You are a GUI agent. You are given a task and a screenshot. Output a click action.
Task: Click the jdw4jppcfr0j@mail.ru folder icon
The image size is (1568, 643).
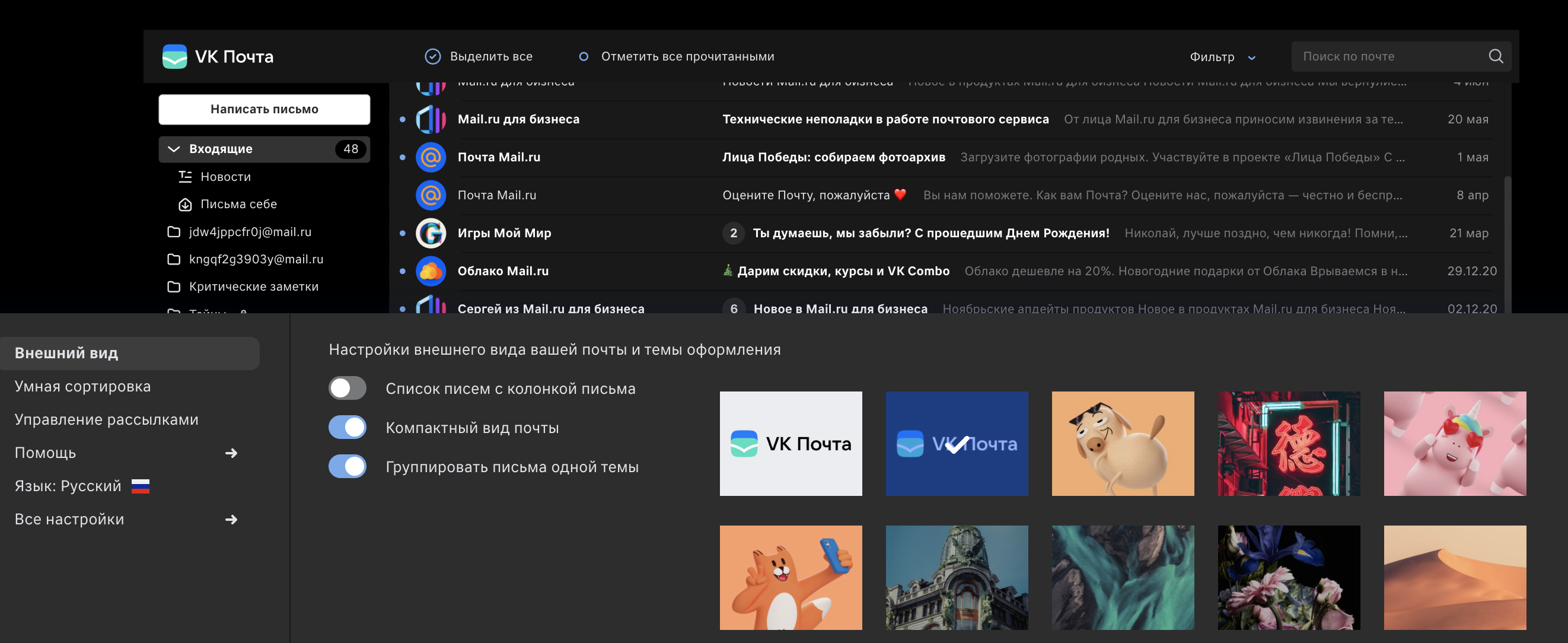click(x=174, y=232)
